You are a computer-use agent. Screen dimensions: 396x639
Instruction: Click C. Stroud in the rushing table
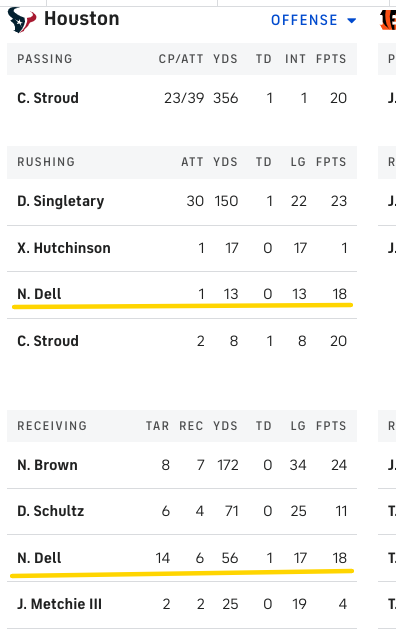pyautogui.click(x=48, y=341)
